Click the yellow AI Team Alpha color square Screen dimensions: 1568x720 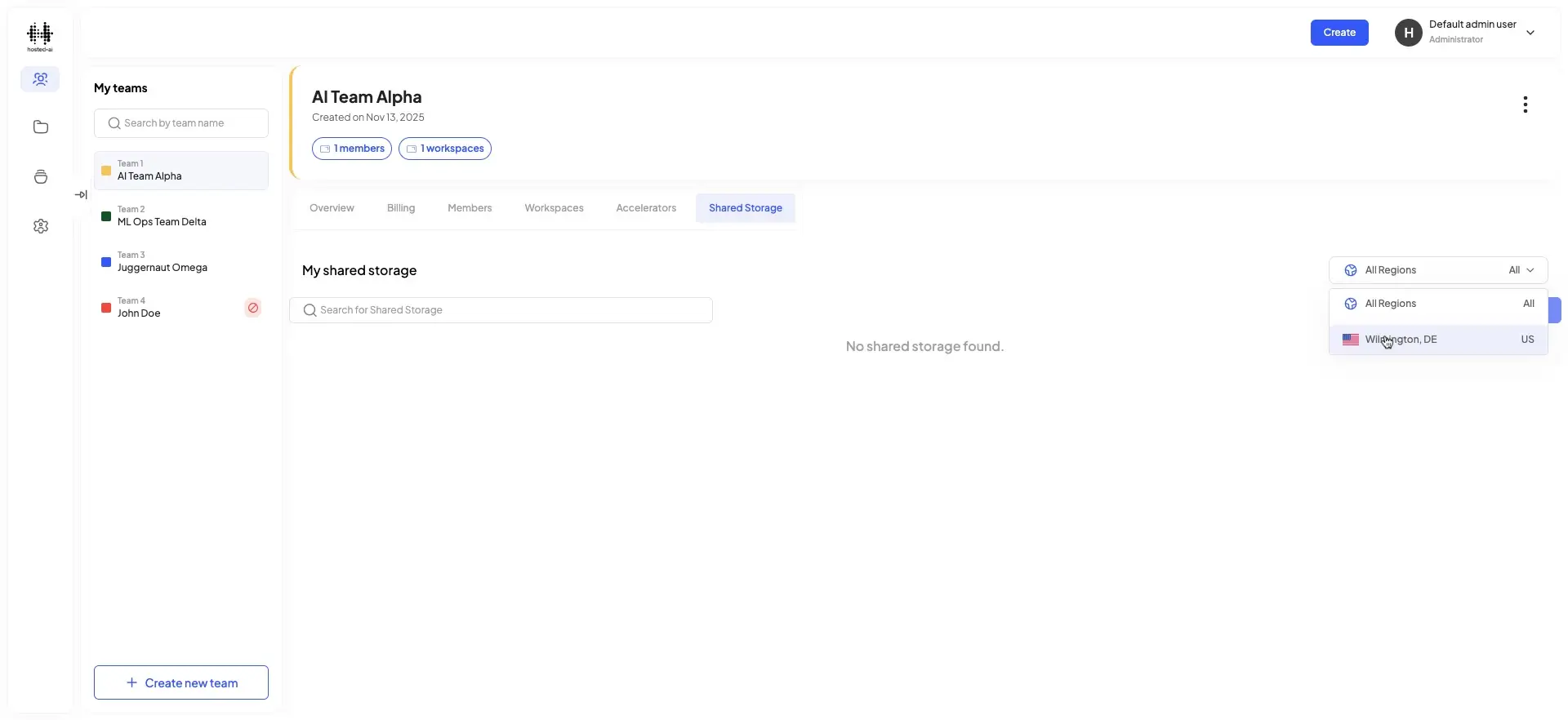pos(106,171)
